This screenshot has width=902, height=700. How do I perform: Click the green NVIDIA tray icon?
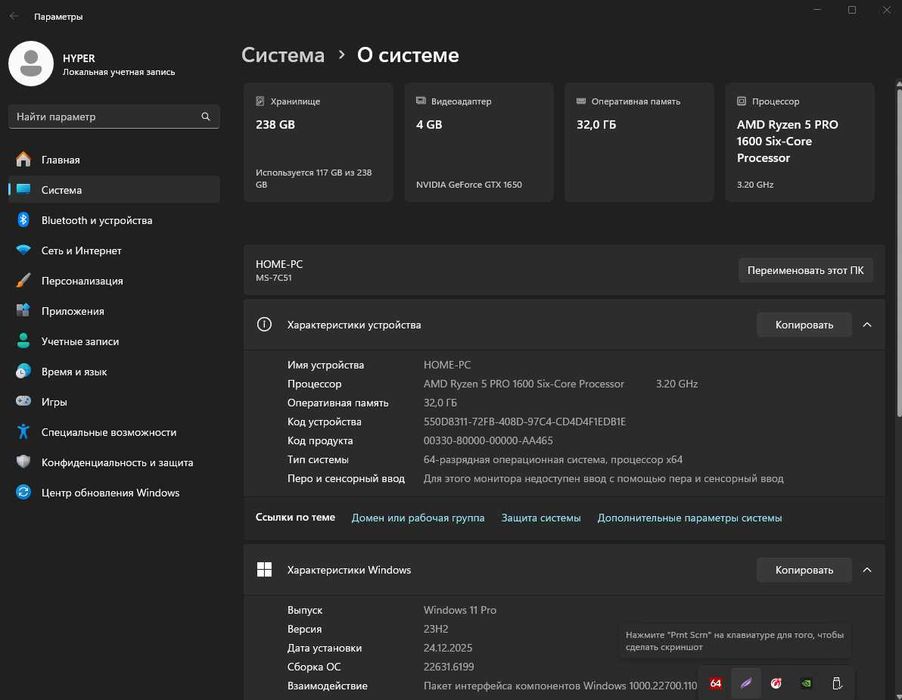807,683
